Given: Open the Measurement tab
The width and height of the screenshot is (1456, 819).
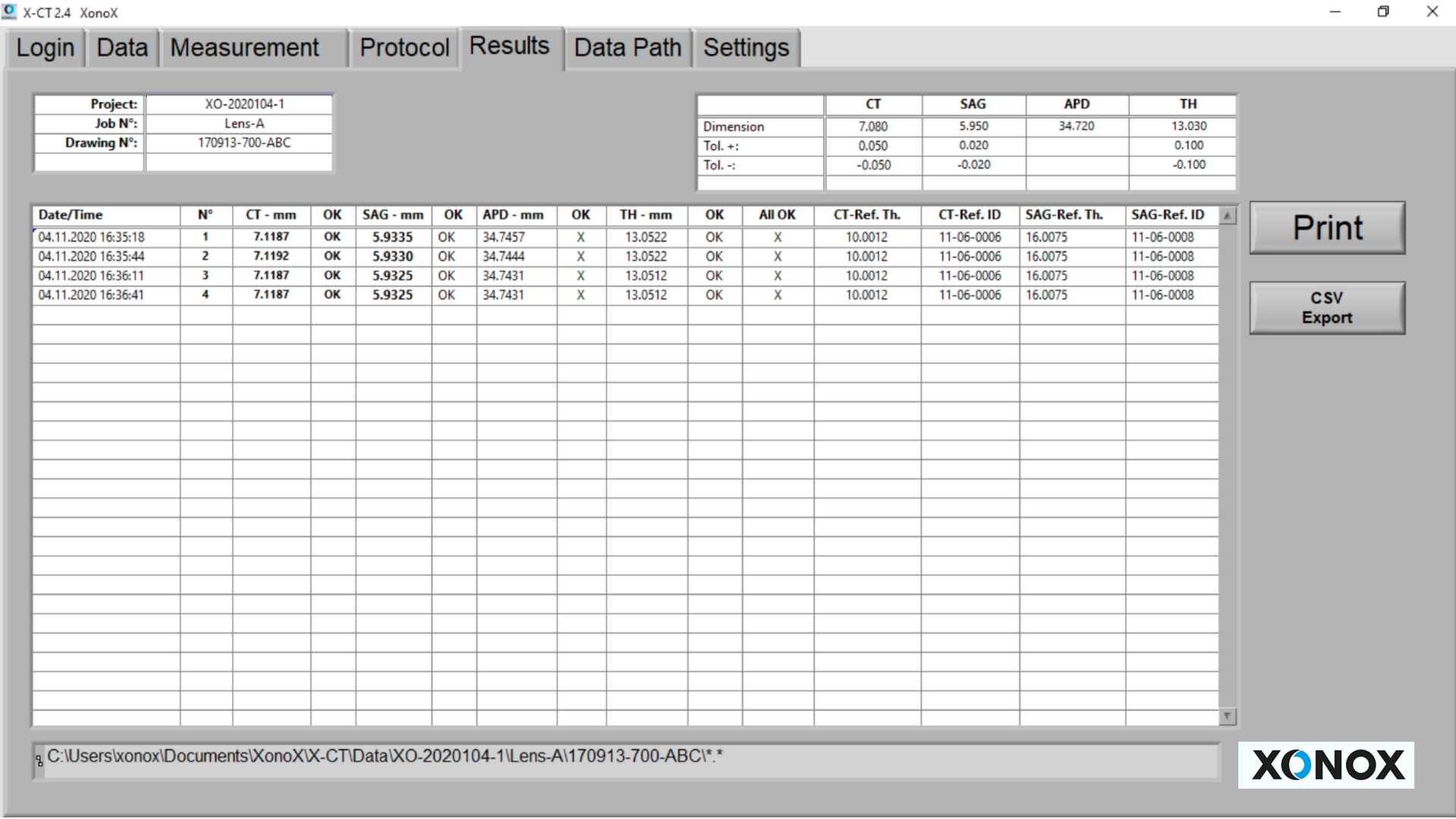Looking at the screenshot, I should pyautogui.click(x=244, y=48).
